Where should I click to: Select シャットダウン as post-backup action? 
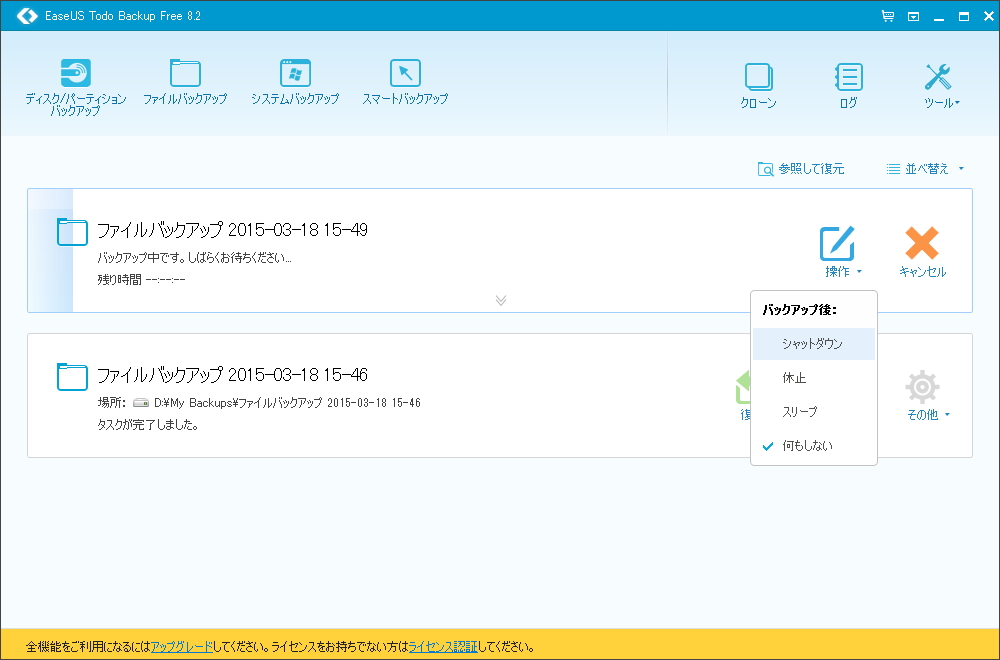click(813, 344)
